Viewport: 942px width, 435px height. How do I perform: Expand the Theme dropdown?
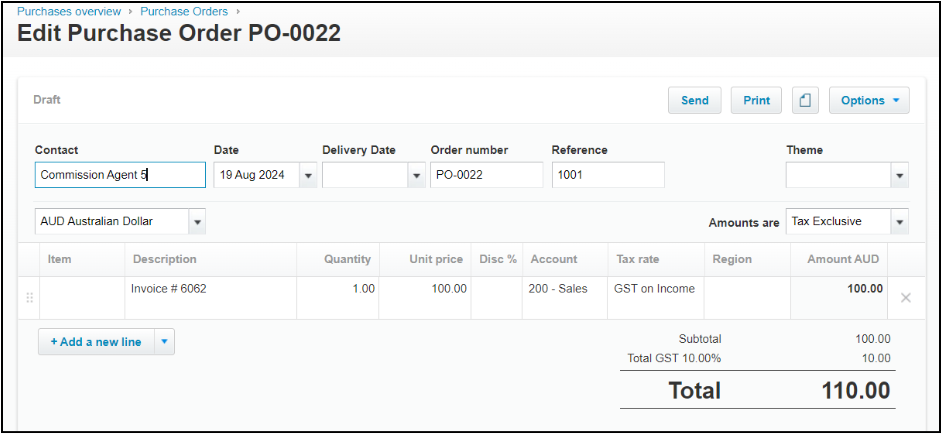[x=899, y=176]
